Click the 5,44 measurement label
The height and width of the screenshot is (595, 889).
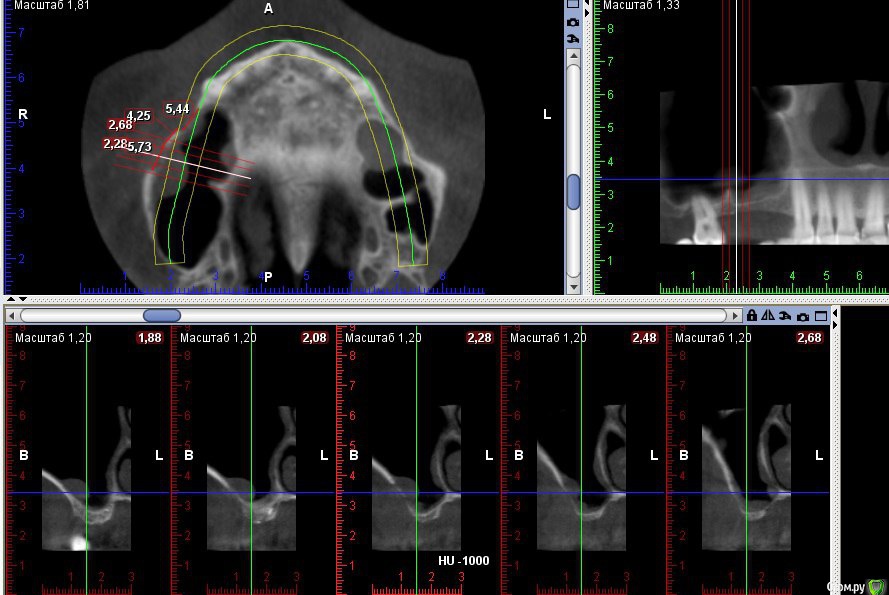pos(177,108)
